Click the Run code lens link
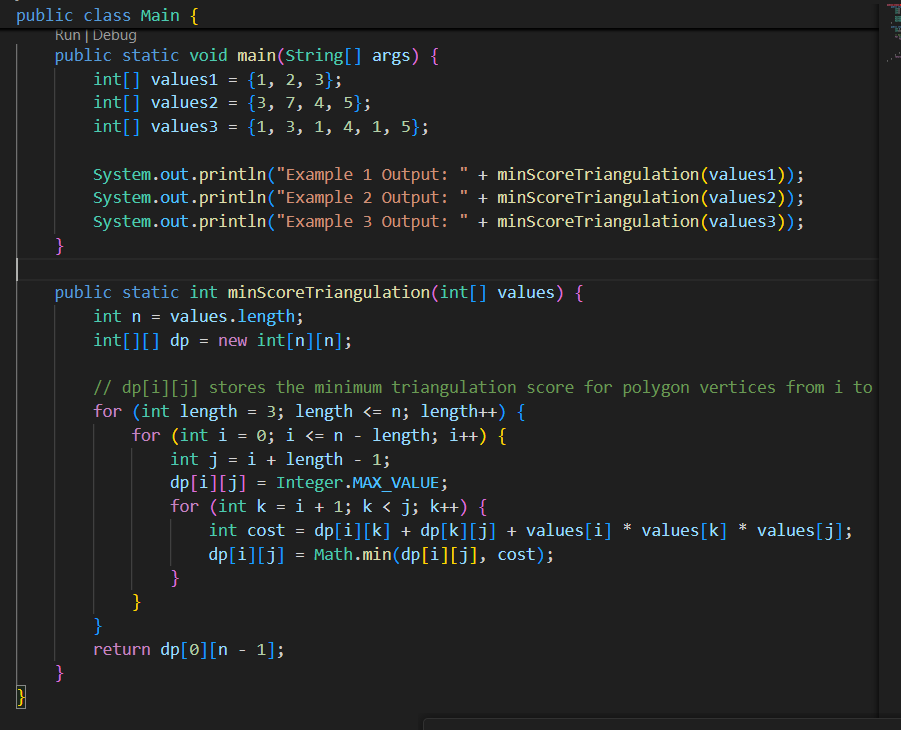901x730 pixels. coord(66,34)
